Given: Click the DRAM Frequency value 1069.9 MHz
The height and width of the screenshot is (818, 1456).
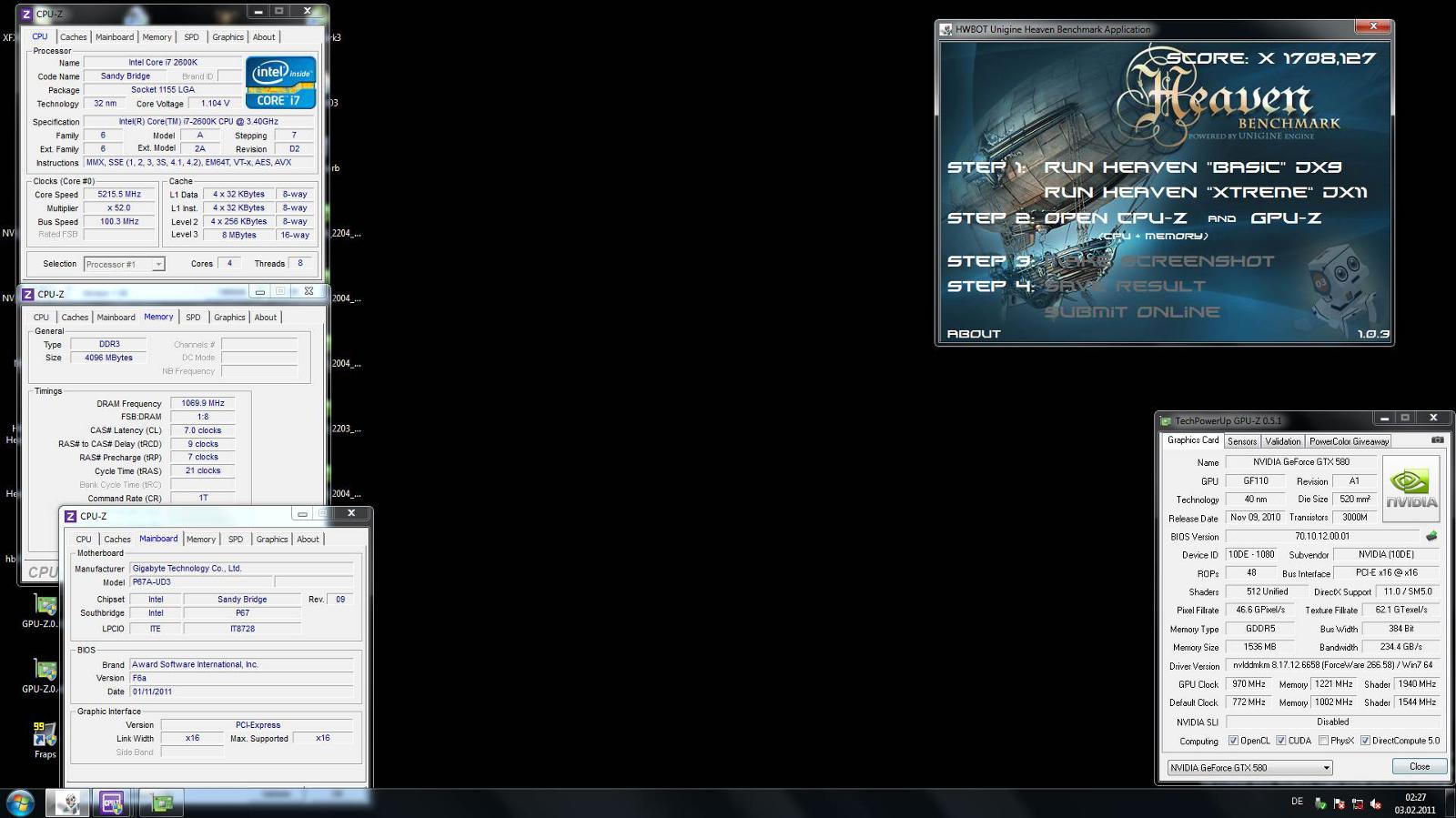Looking at the screenshot, I should [202, 403].
